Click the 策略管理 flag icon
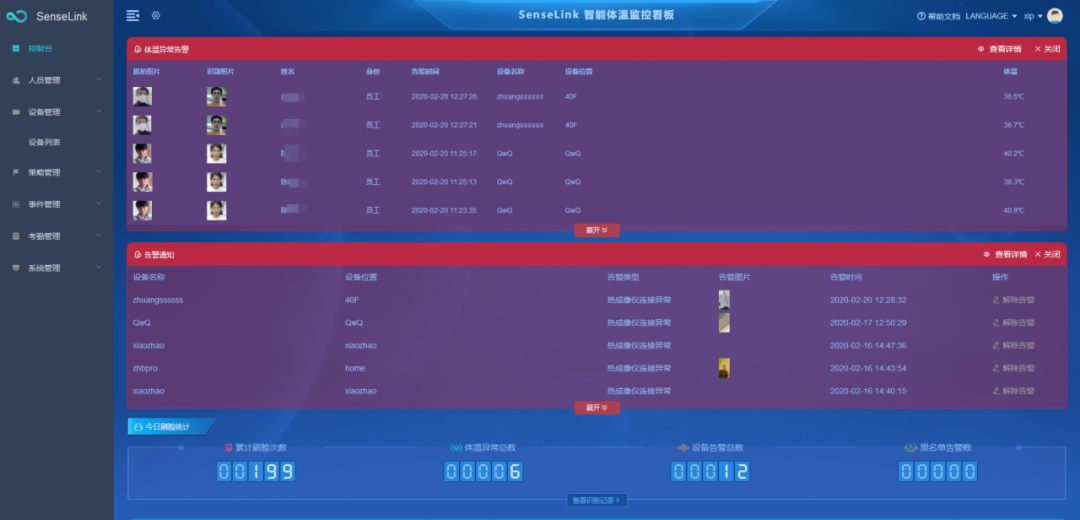1080x520 pixels. tap(16, 173)
